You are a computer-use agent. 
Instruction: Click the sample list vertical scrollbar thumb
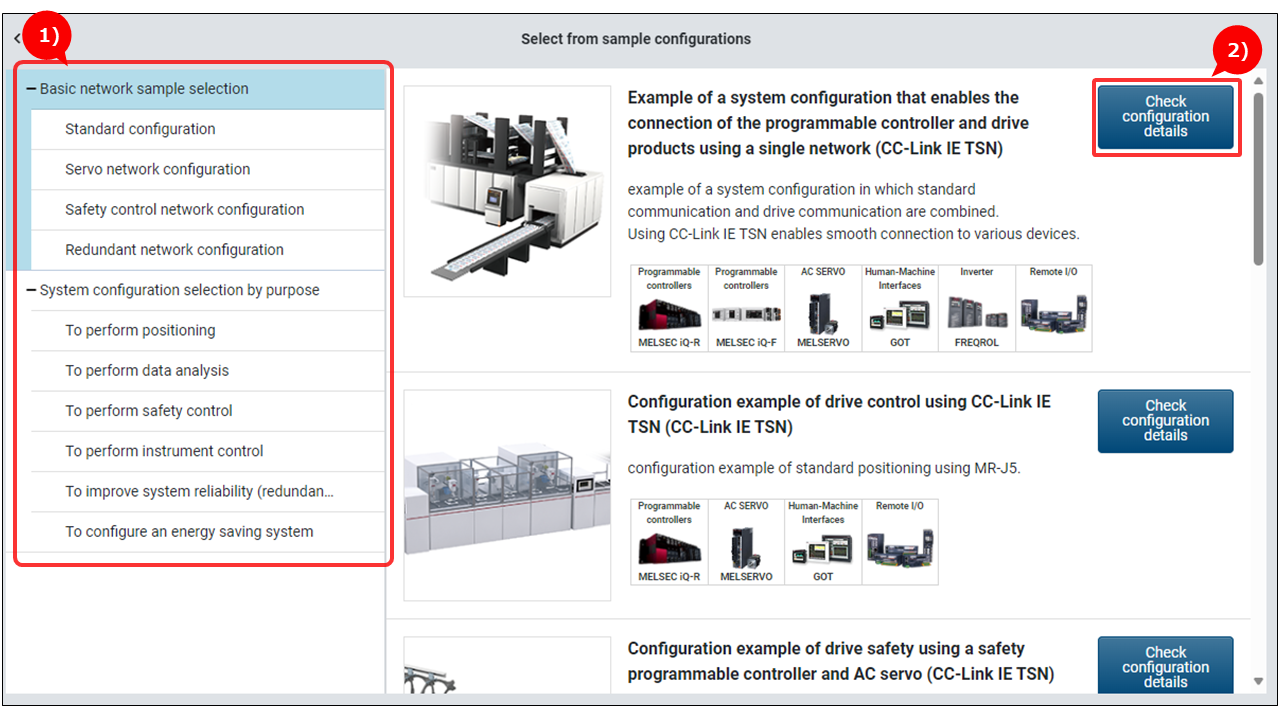(1258, 180)
